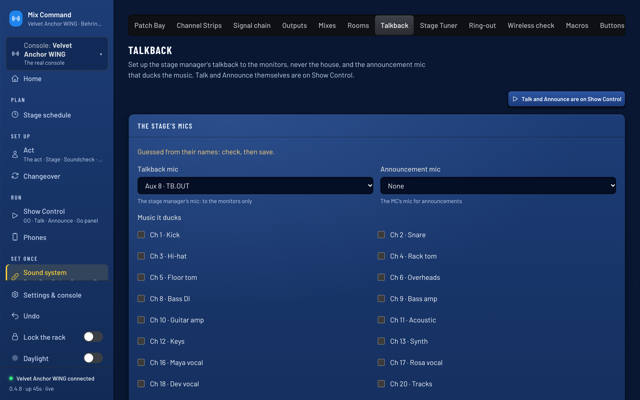Image resolution: width=640 pixels, height=400 pixels.
Task: Check the Ch 20 · Tracks box
Action: 381,383
